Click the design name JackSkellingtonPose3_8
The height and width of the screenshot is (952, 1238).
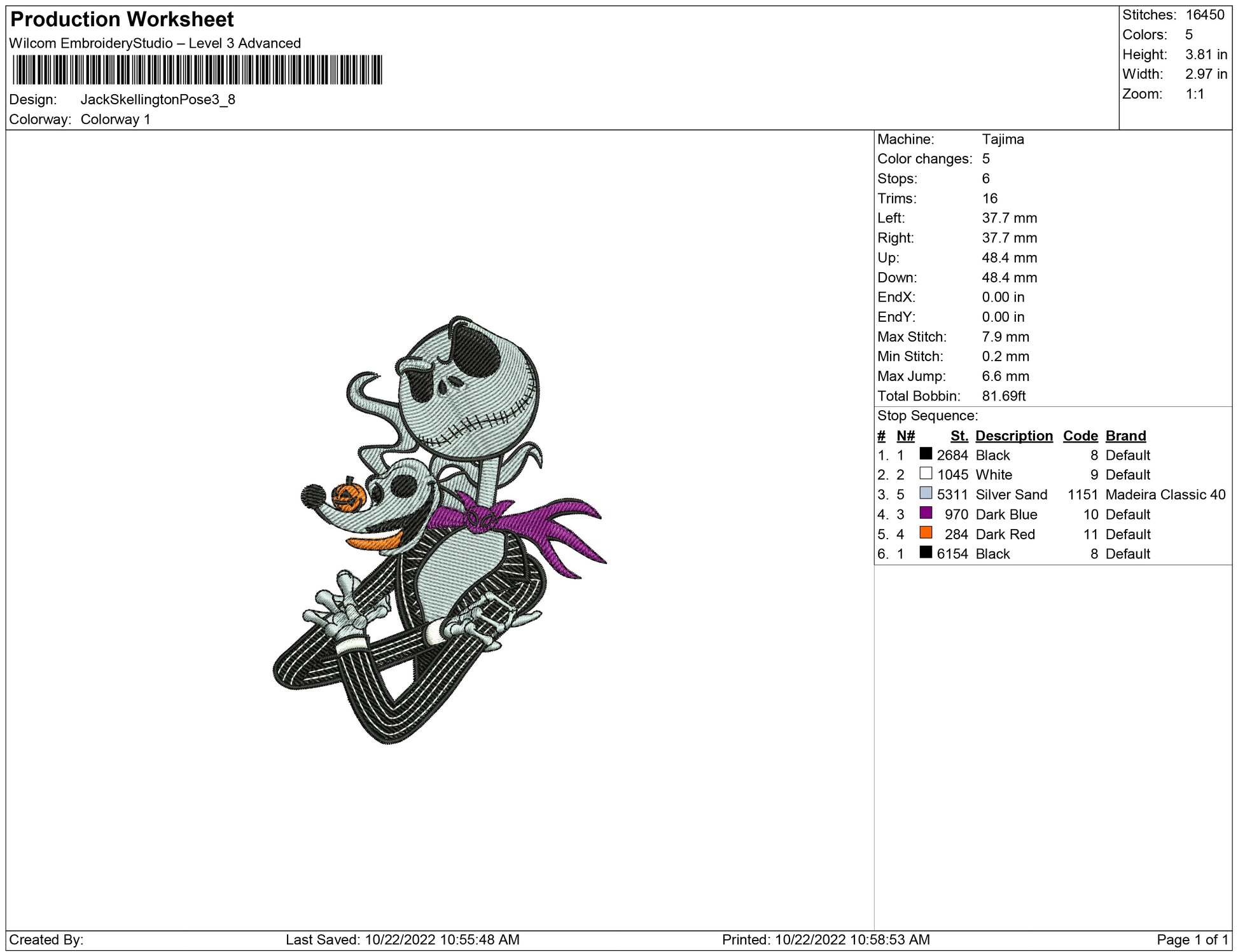[x=158, y=100]
